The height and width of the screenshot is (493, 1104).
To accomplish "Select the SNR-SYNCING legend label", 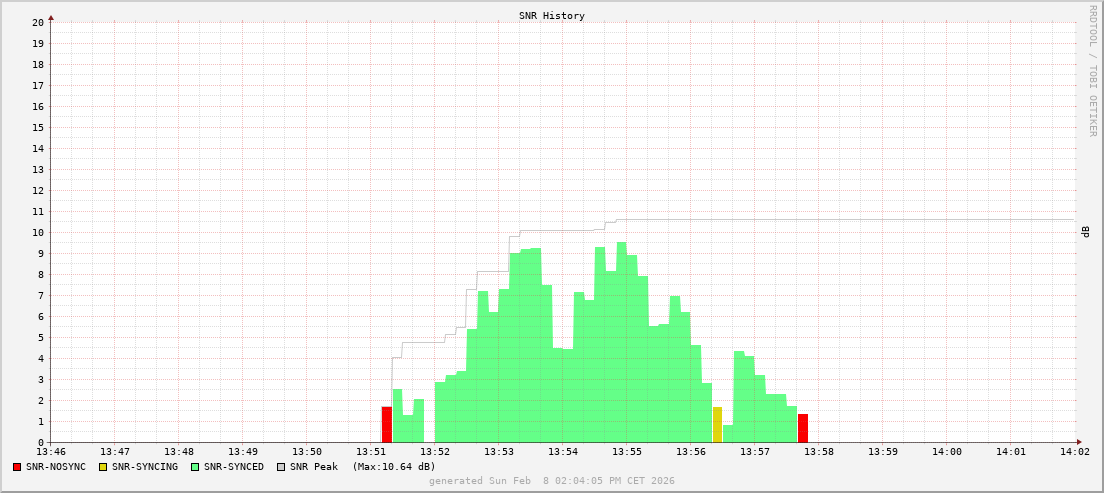I will [144, 467].
